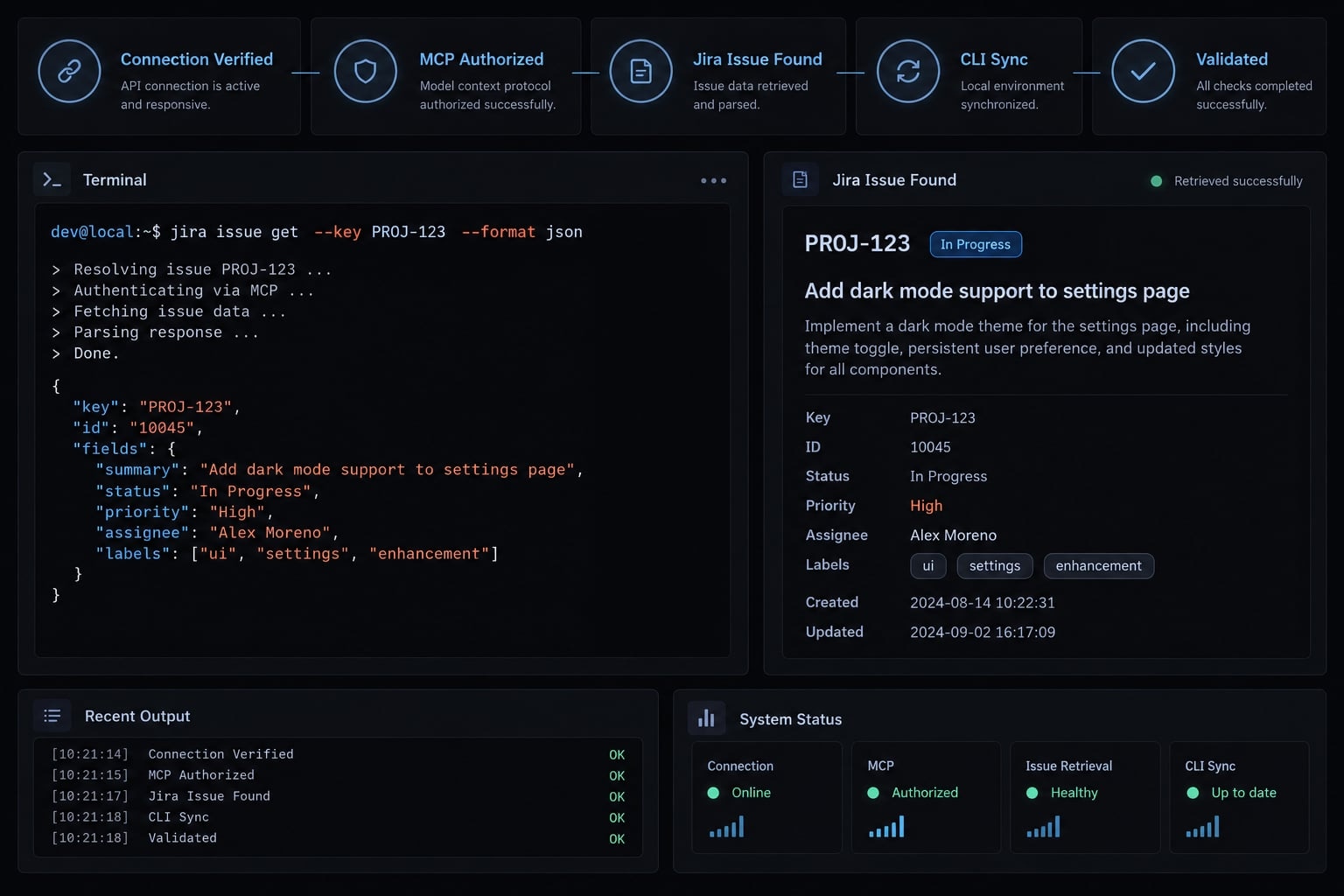Click the Terminal prompt icon
The image size is (1344, 896).
52,179
